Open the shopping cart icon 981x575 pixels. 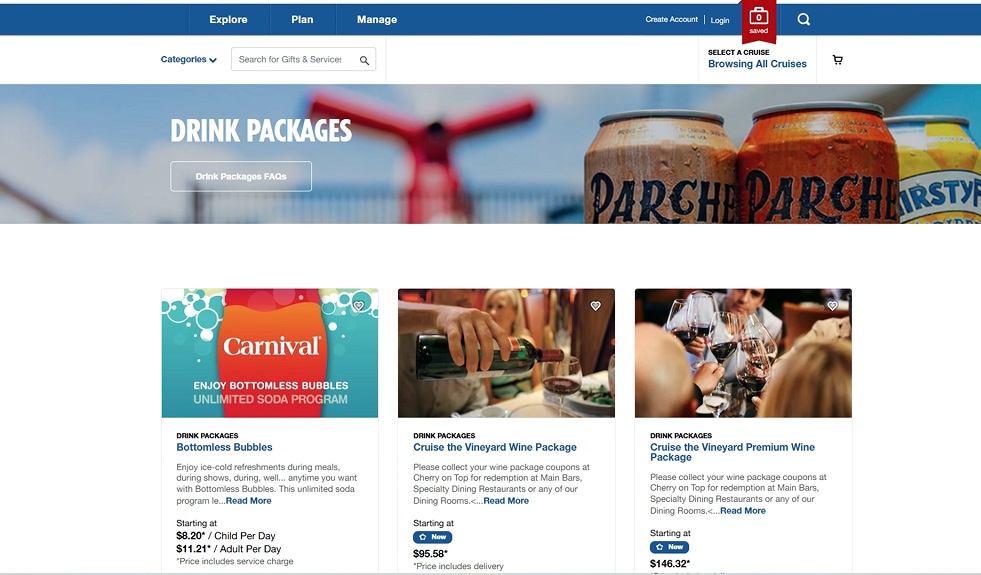pyautogui.click(x=838, y=60)
